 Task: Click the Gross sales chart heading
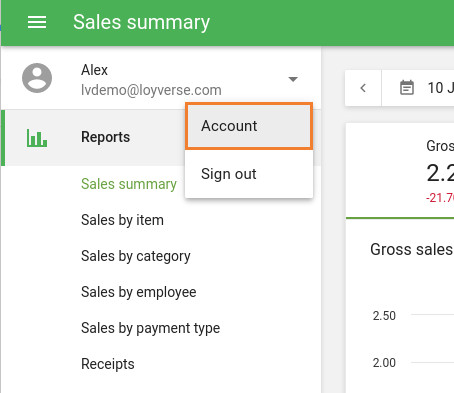[x=412, y=249]
